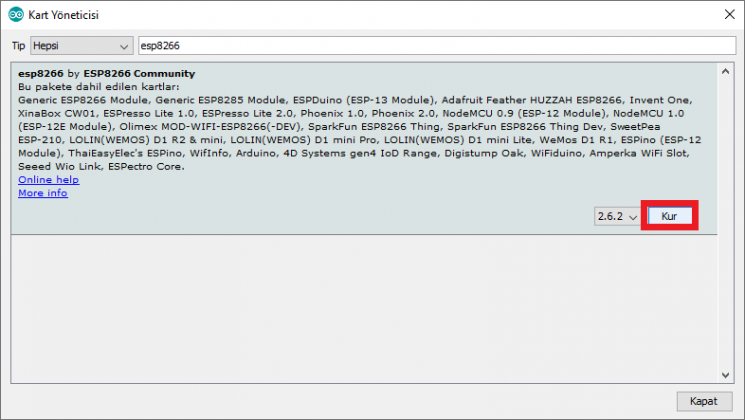745x420 pixels.
Task: Click the Tip label
Action: [x=18, y=46]
